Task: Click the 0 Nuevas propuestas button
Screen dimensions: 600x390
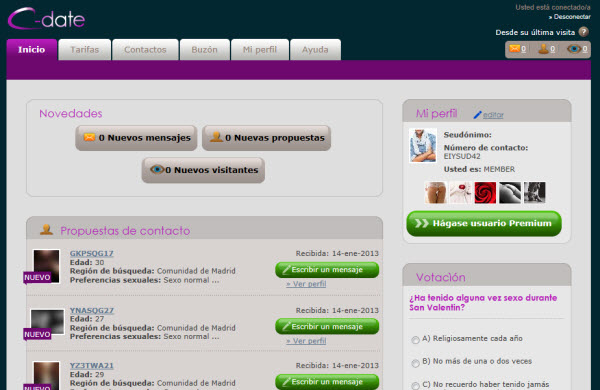Action: coord(266,138)
